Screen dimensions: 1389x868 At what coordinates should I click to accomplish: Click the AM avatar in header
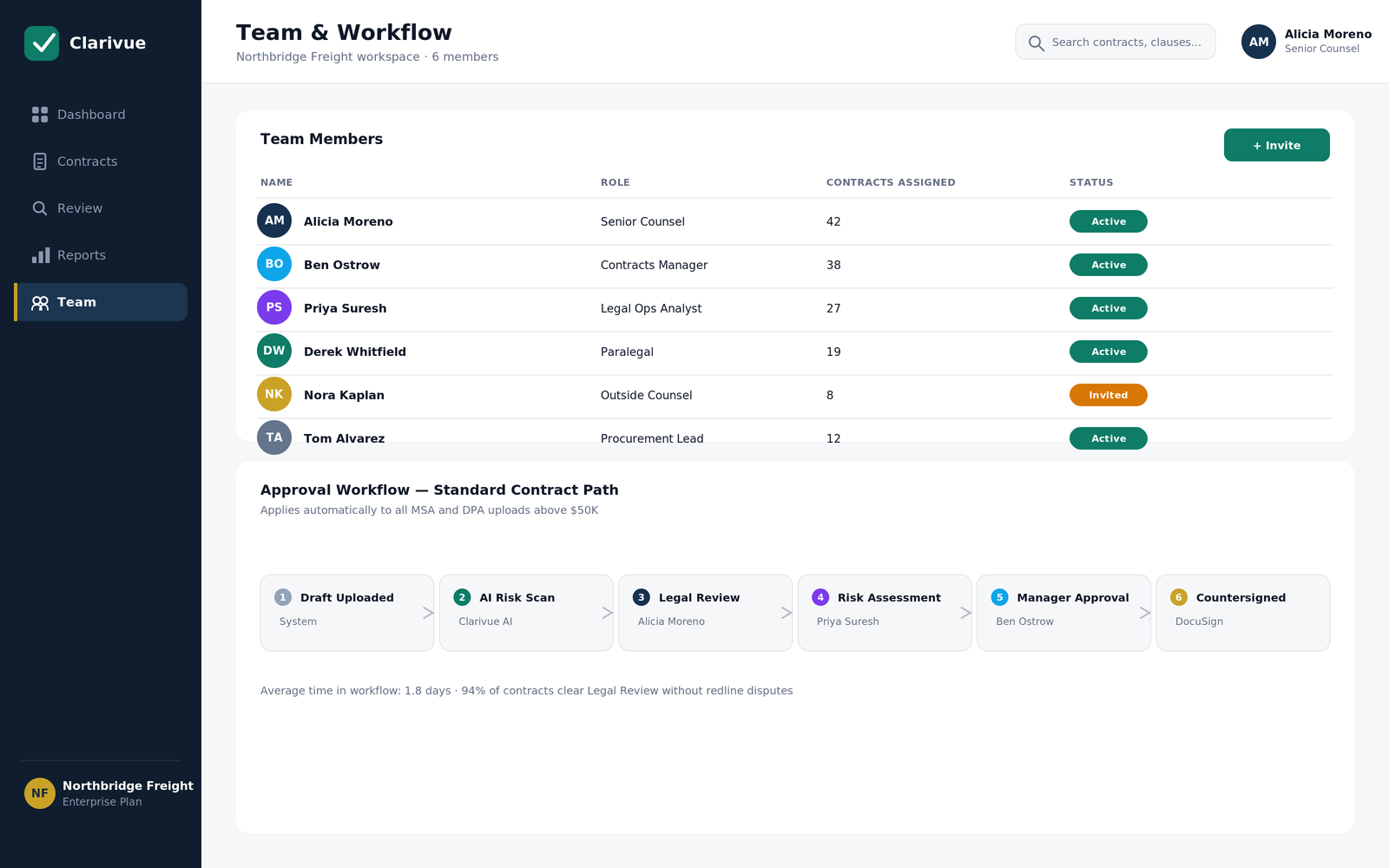click(x=1259, y=42)
